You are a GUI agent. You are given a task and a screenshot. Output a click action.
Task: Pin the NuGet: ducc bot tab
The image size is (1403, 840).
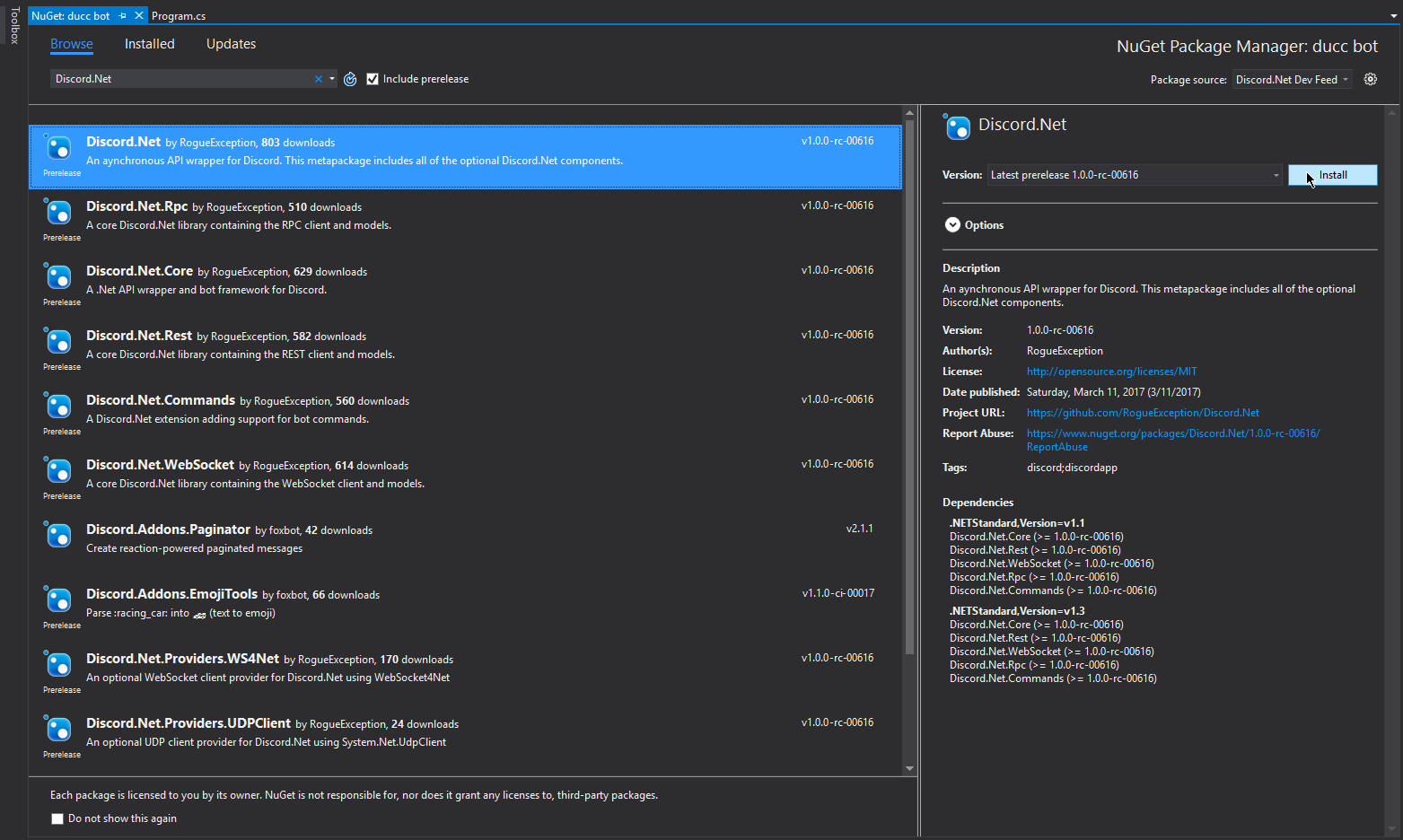coord(123,16)
